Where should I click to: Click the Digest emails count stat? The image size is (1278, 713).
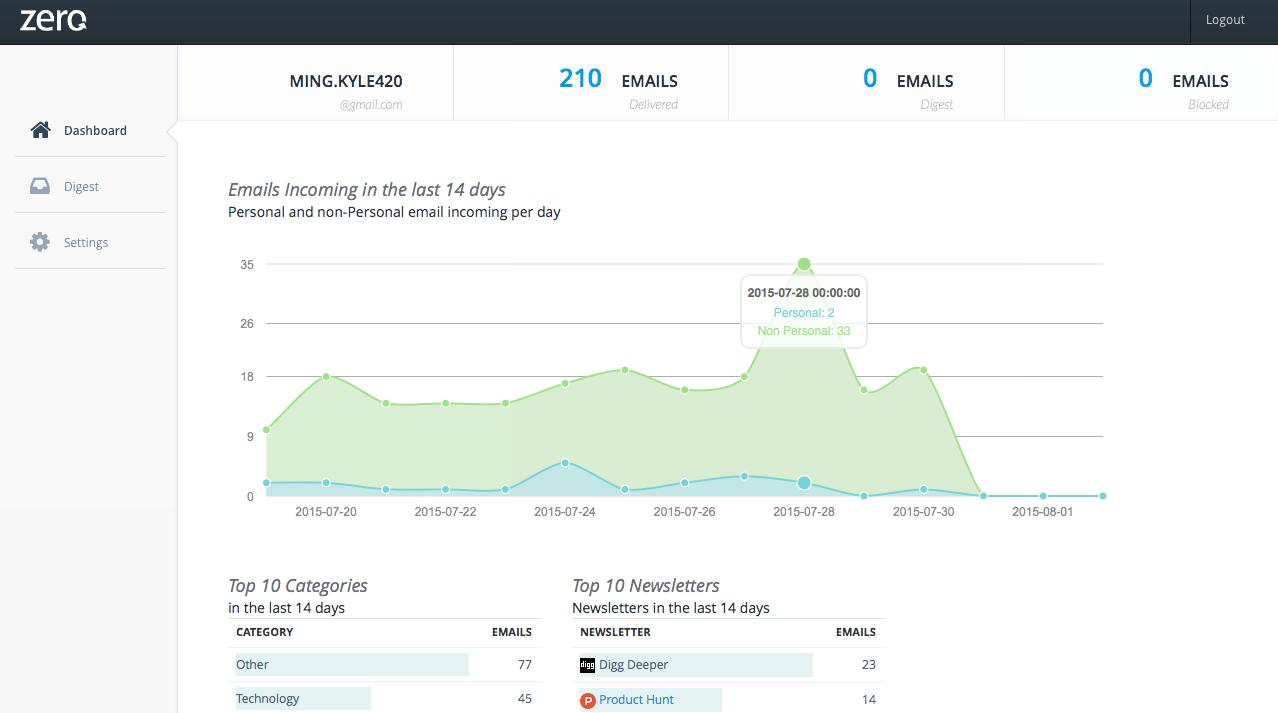tap(870, 79)
